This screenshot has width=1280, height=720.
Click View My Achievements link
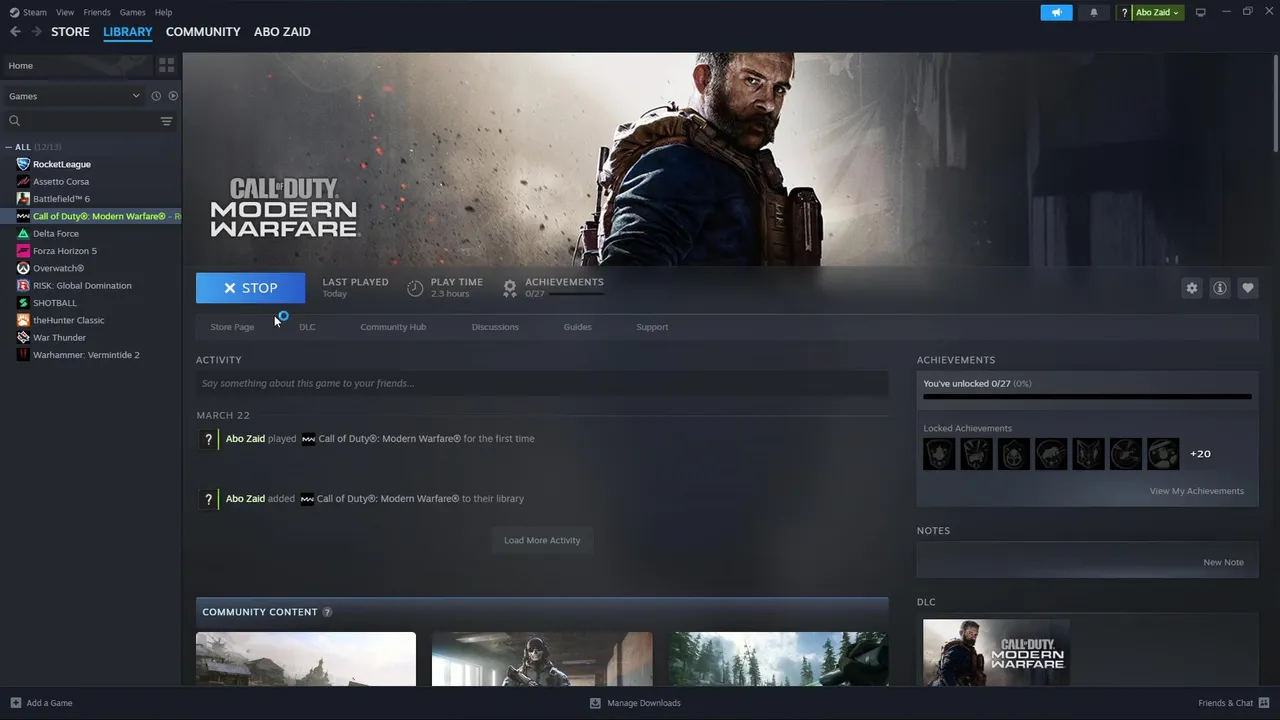[1197, 491]
